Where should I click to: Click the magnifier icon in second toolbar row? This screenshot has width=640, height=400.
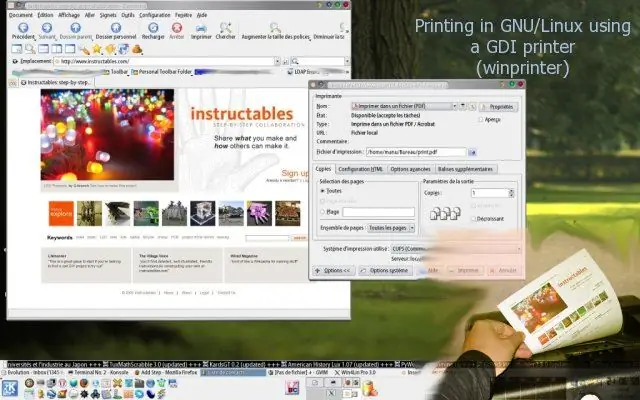[30, 49]
